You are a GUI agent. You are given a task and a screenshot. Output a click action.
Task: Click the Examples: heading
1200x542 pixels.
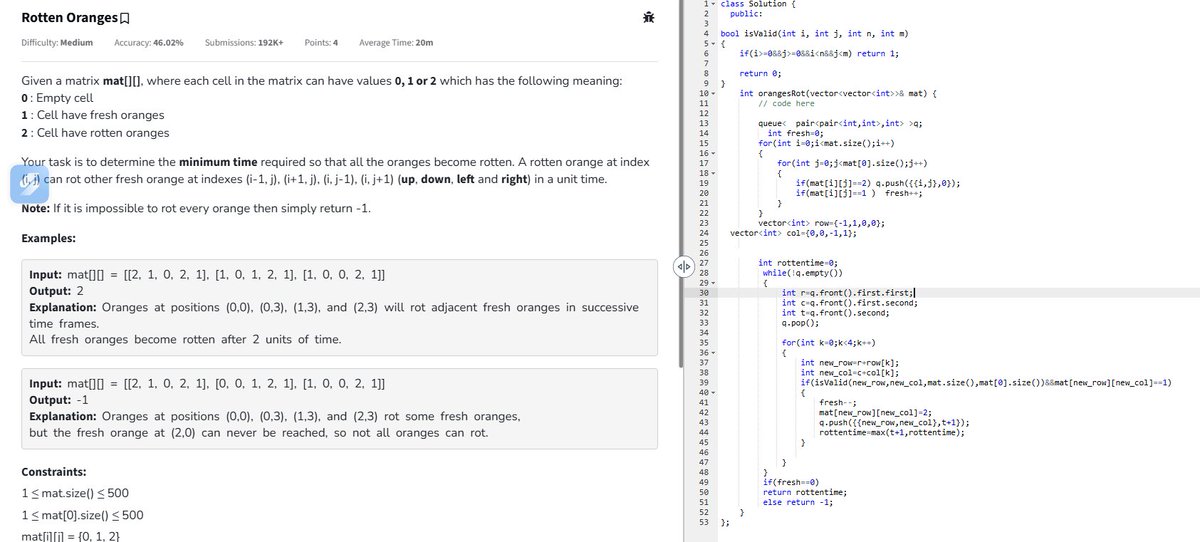pyautogui.click(x=49, y=238)
